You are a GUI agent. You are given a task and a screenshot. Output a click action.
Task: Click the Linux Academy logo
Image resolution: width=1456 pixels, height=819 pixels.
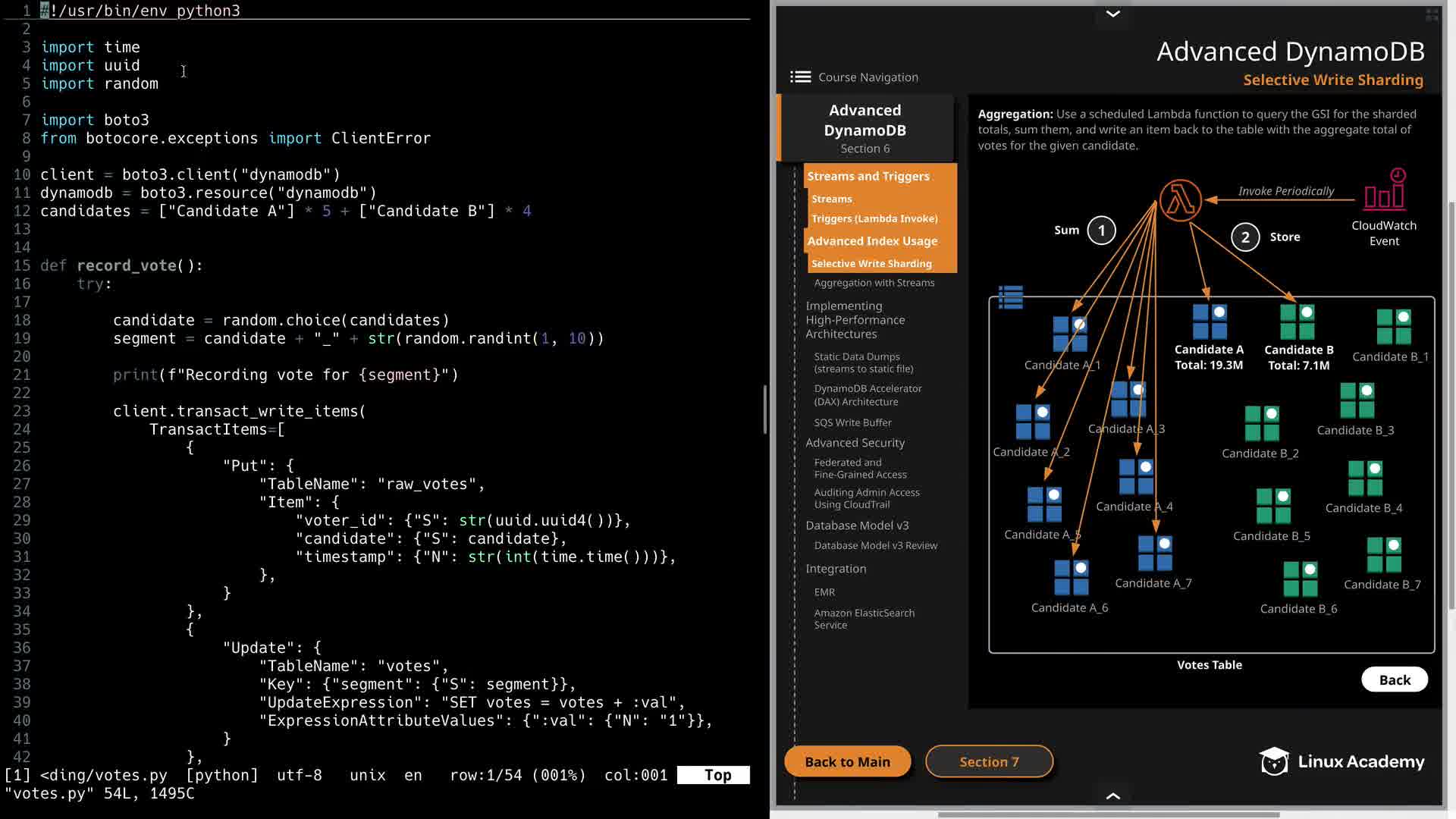point(1341,761)
